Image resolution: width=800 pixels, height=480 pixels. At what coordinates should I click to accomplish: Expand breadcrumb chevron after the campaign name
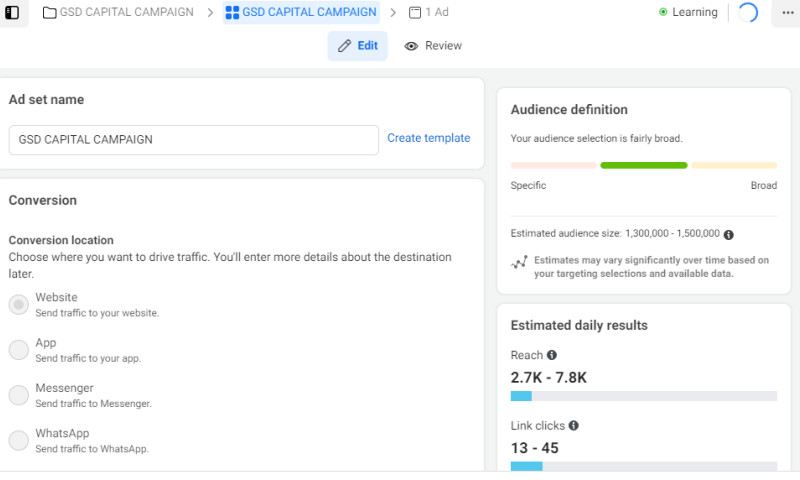(210, 13)
